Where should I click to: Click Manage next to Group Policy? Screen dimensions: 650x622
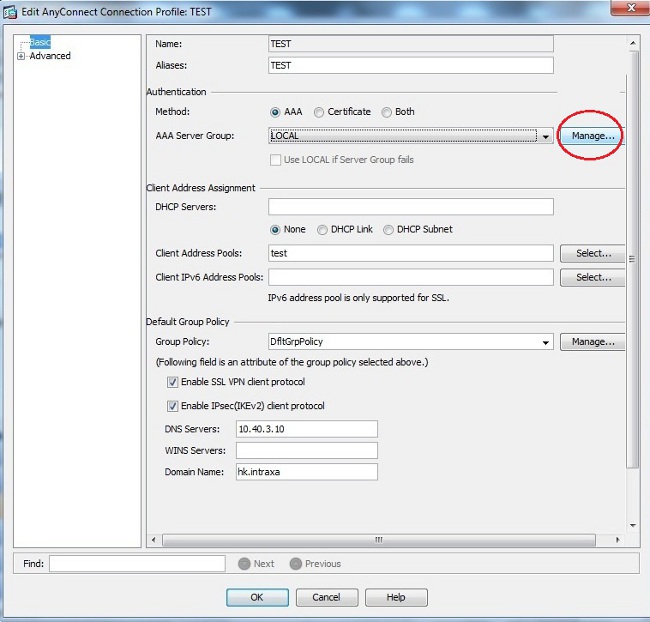click(593, 342)
